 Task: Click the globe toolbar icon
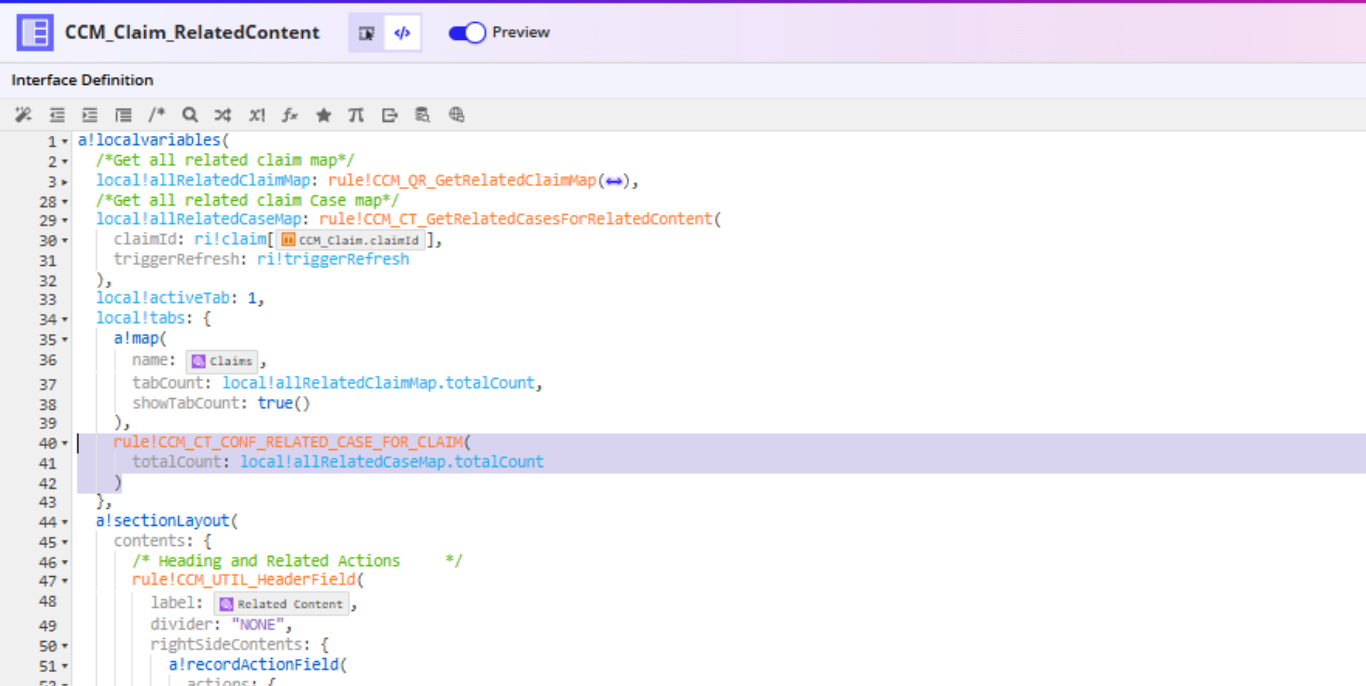coord(457,115)
